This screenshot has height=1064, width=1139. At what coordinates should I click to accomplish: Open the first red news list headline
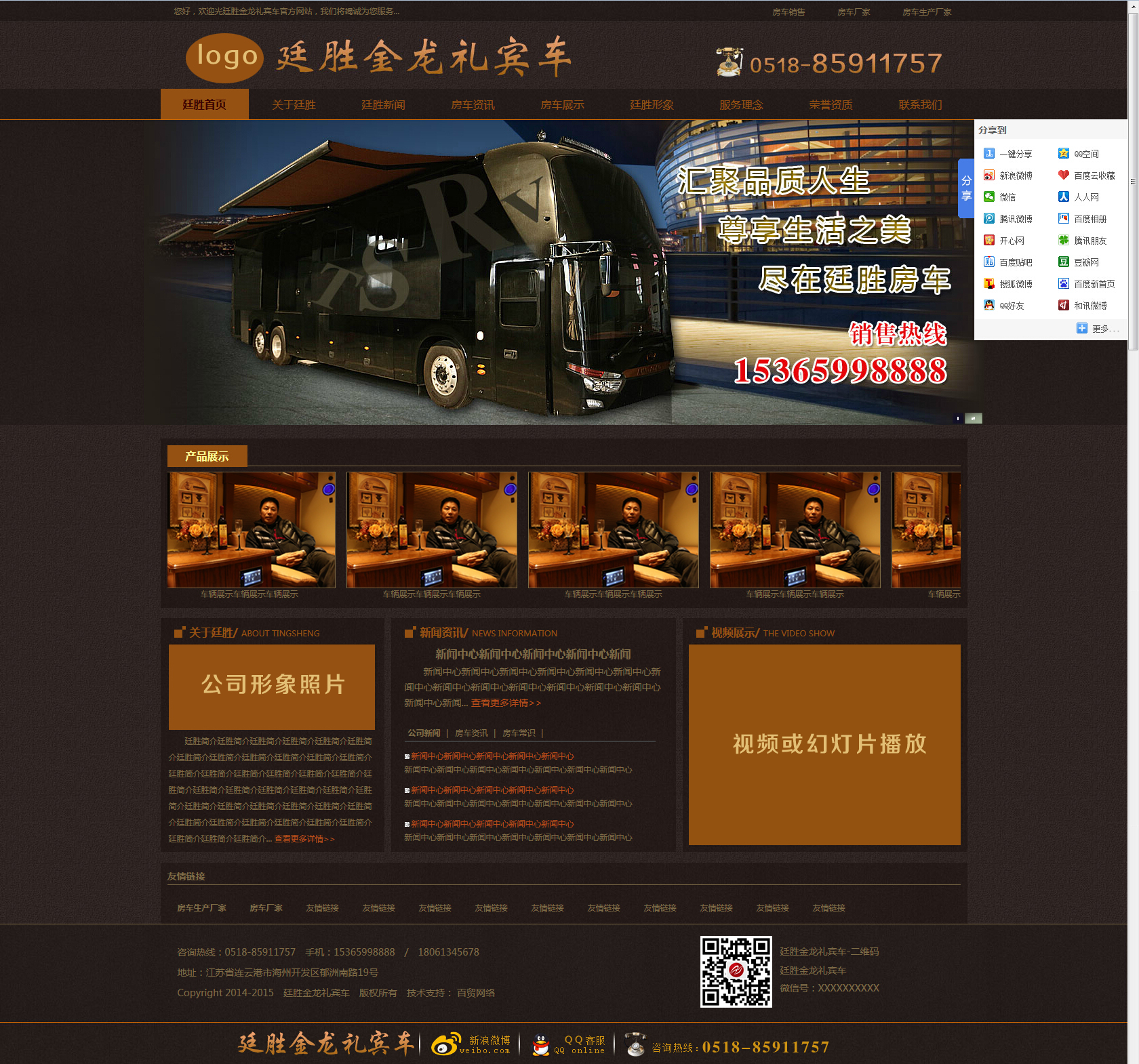click(492, 756)
